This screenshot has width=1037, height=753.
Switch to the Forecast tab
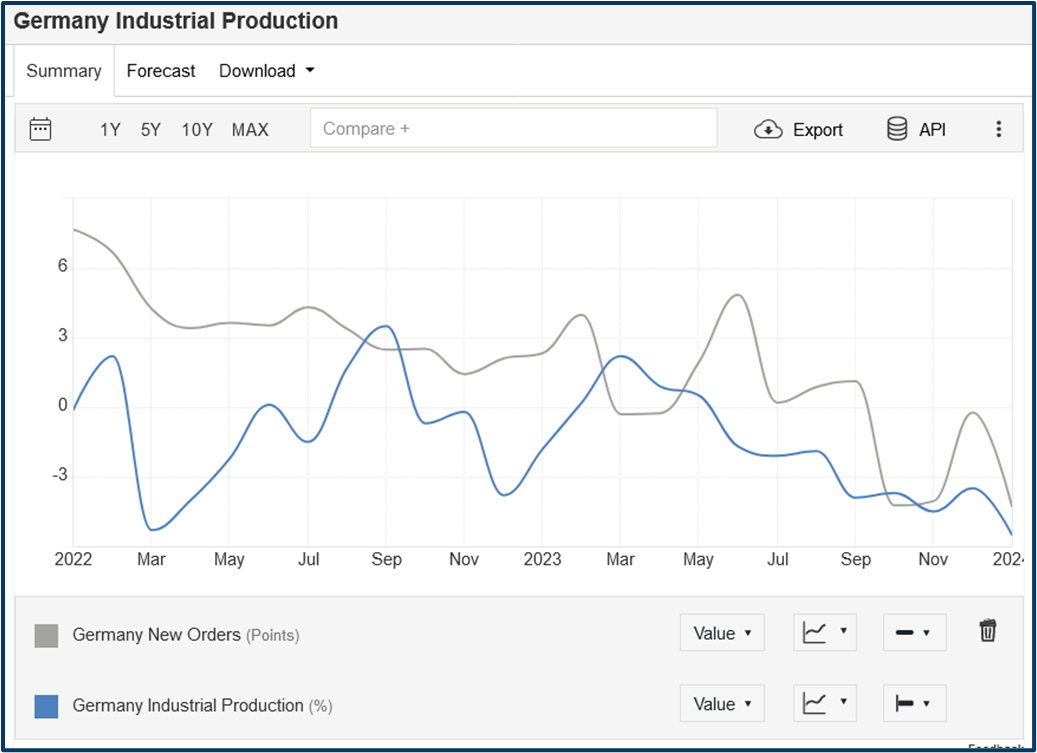pyautogui.click(x=161, y=71)
